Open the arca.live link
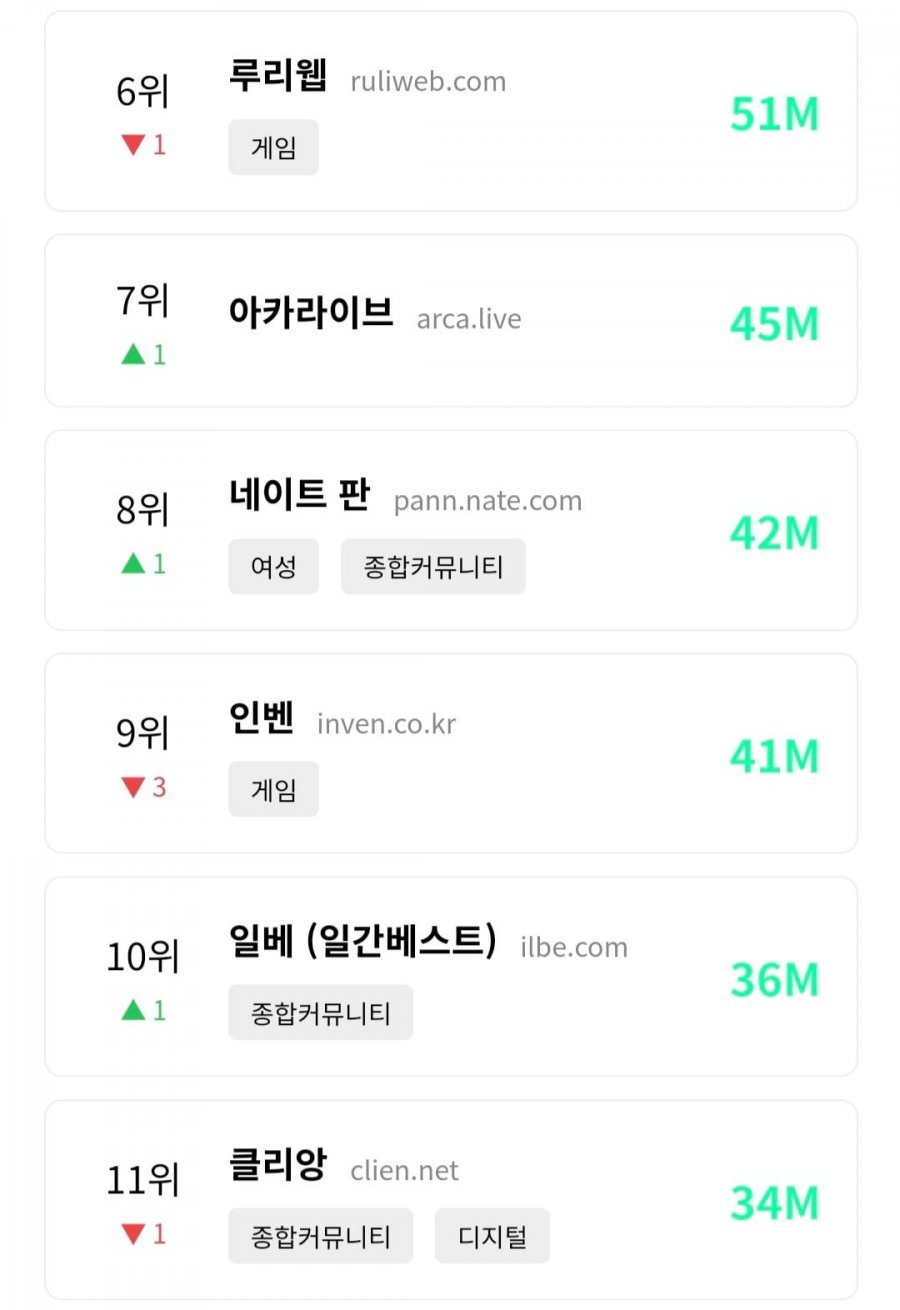The height and width of the screenshot is (1310, 900). click(x=469, y=319)
